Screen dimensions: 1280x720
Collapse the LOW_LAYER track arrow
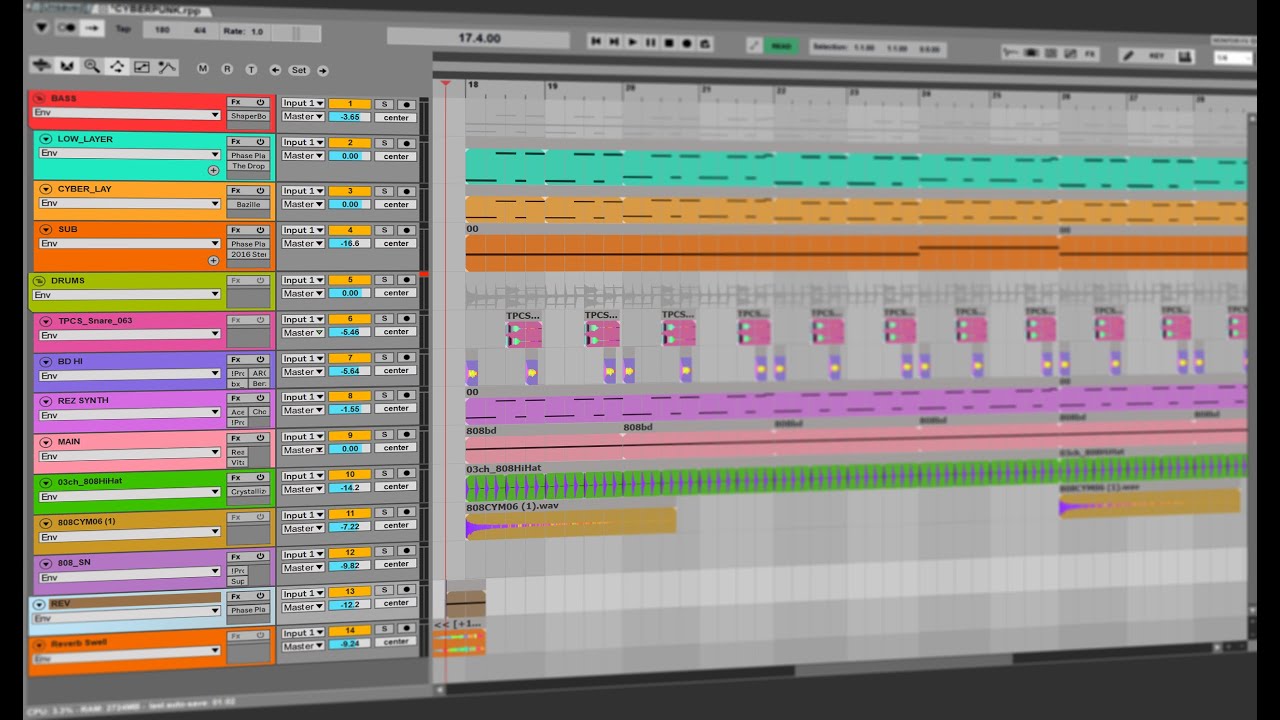[x=46, y=139]
